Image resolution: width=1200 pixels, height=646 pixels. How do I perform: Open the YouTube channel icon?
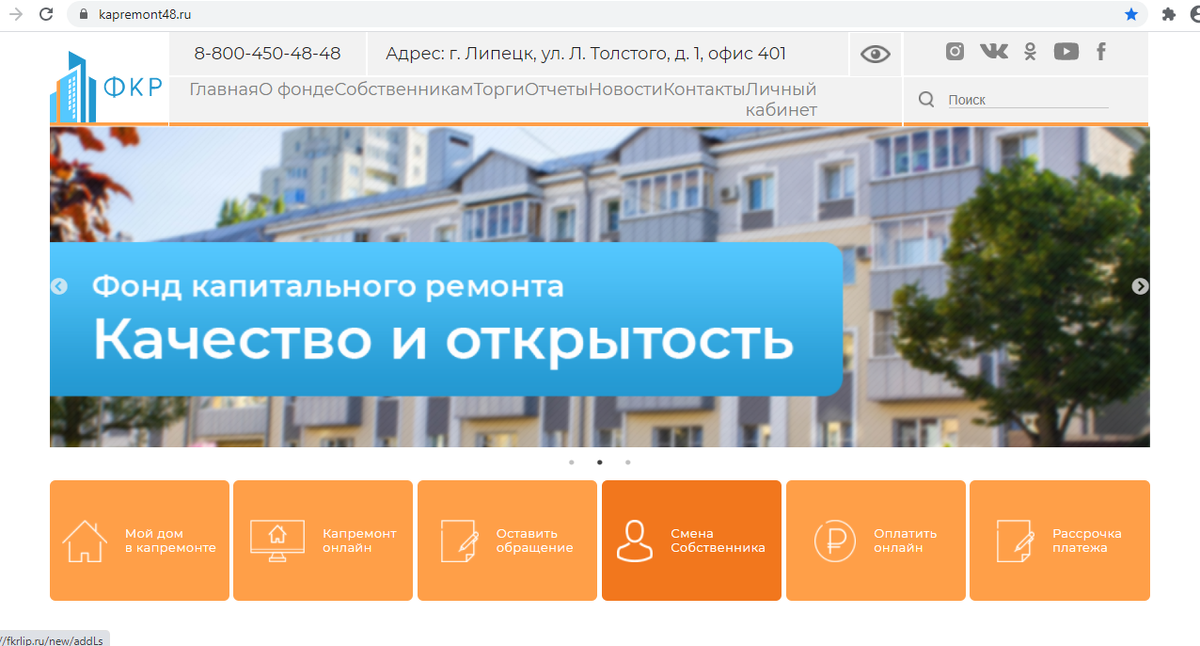[1066, 52]
